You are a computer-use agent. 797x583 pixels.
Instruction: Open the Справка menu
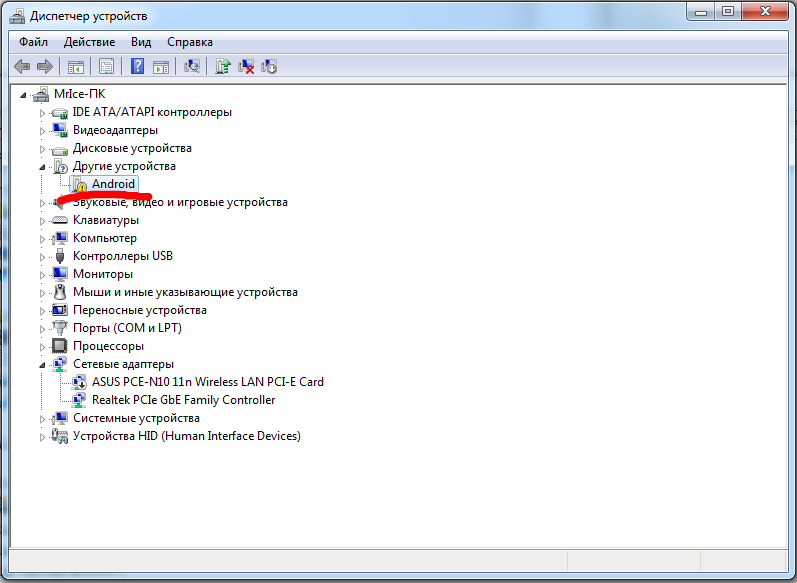190,42
